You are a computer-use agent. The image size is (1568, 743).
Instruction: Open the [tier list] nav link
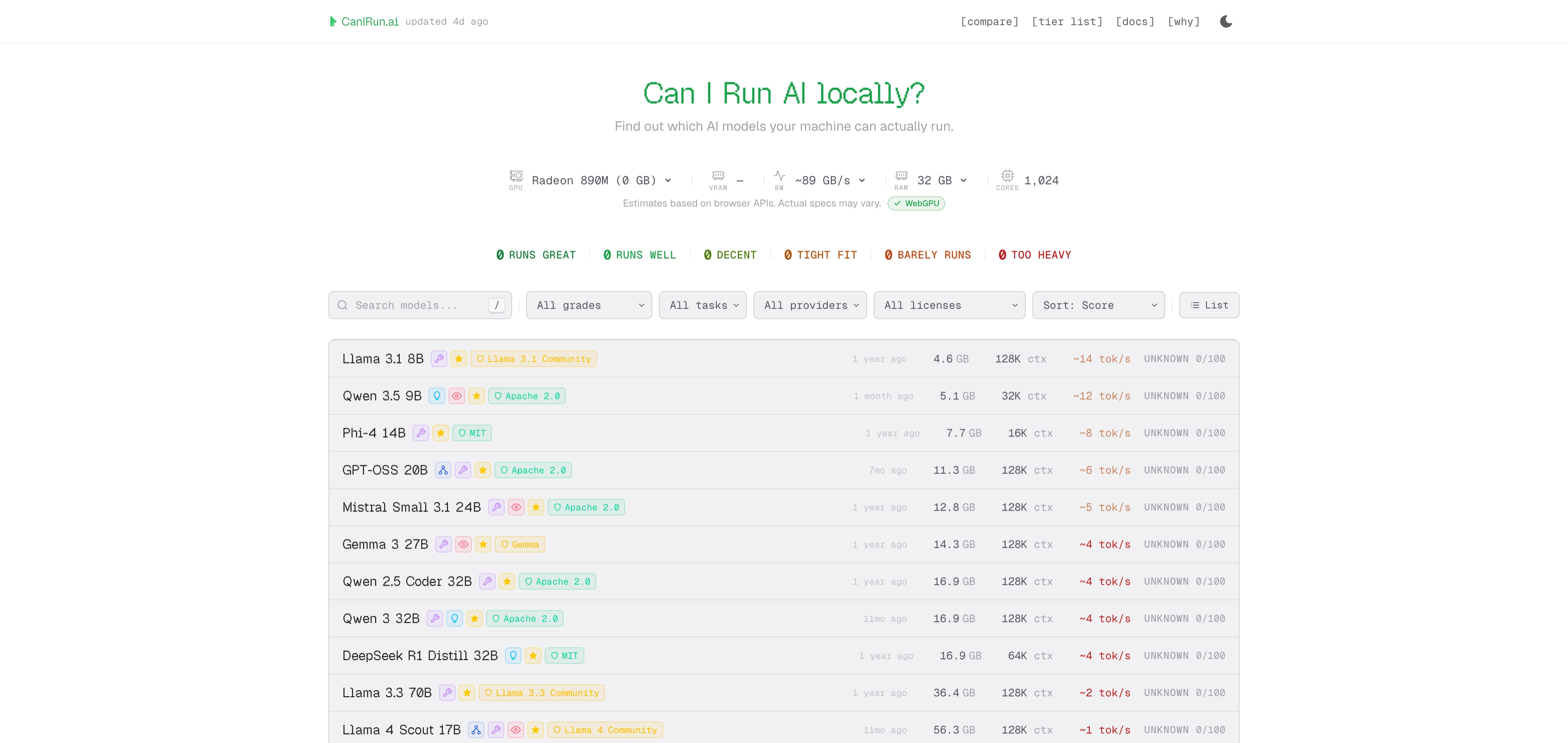pyautogui.click(x=1067, y=22)
